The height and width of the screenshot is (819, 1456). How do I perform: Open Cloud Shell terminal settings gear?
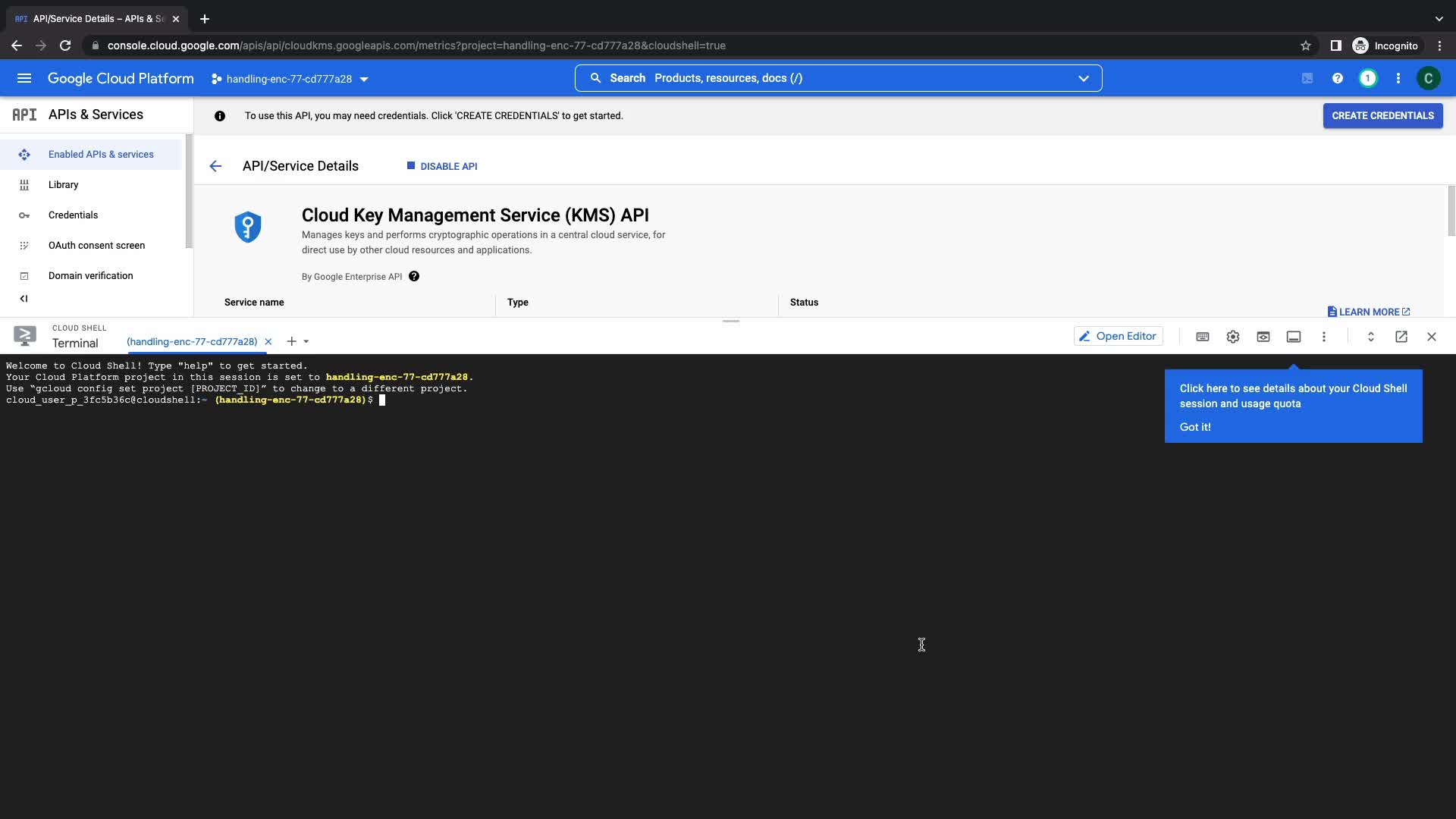click(x=1233, y=337)
